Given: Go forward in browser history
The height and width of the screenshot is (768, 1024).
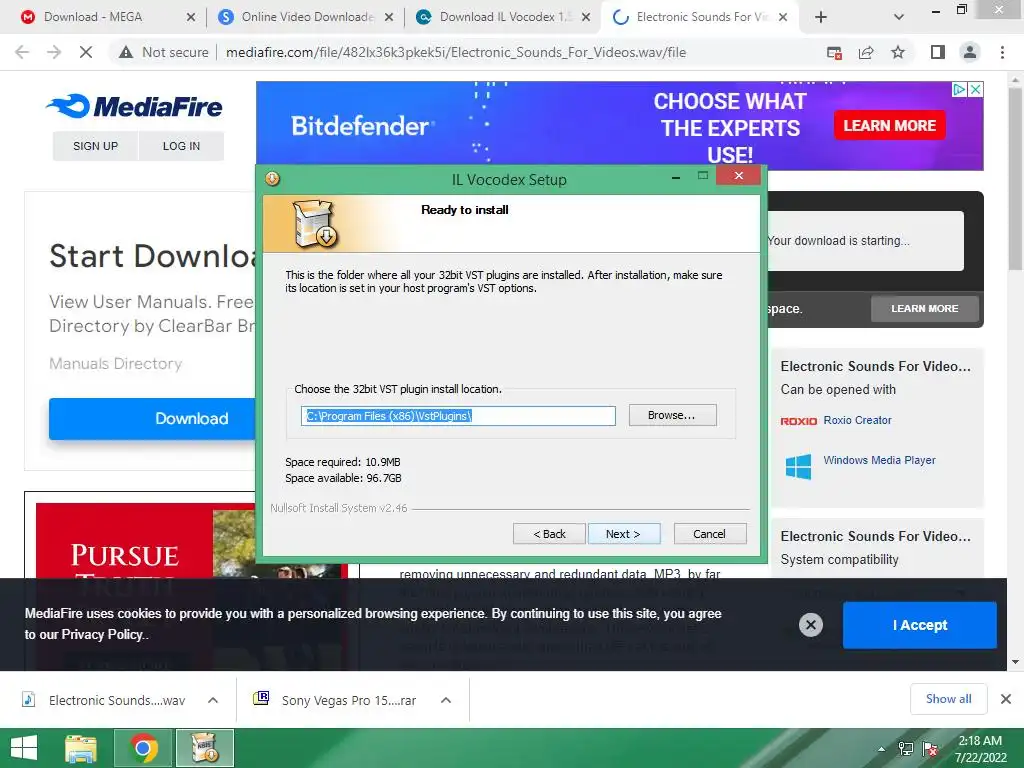Looking at the screenshot, I should point(54,52).
